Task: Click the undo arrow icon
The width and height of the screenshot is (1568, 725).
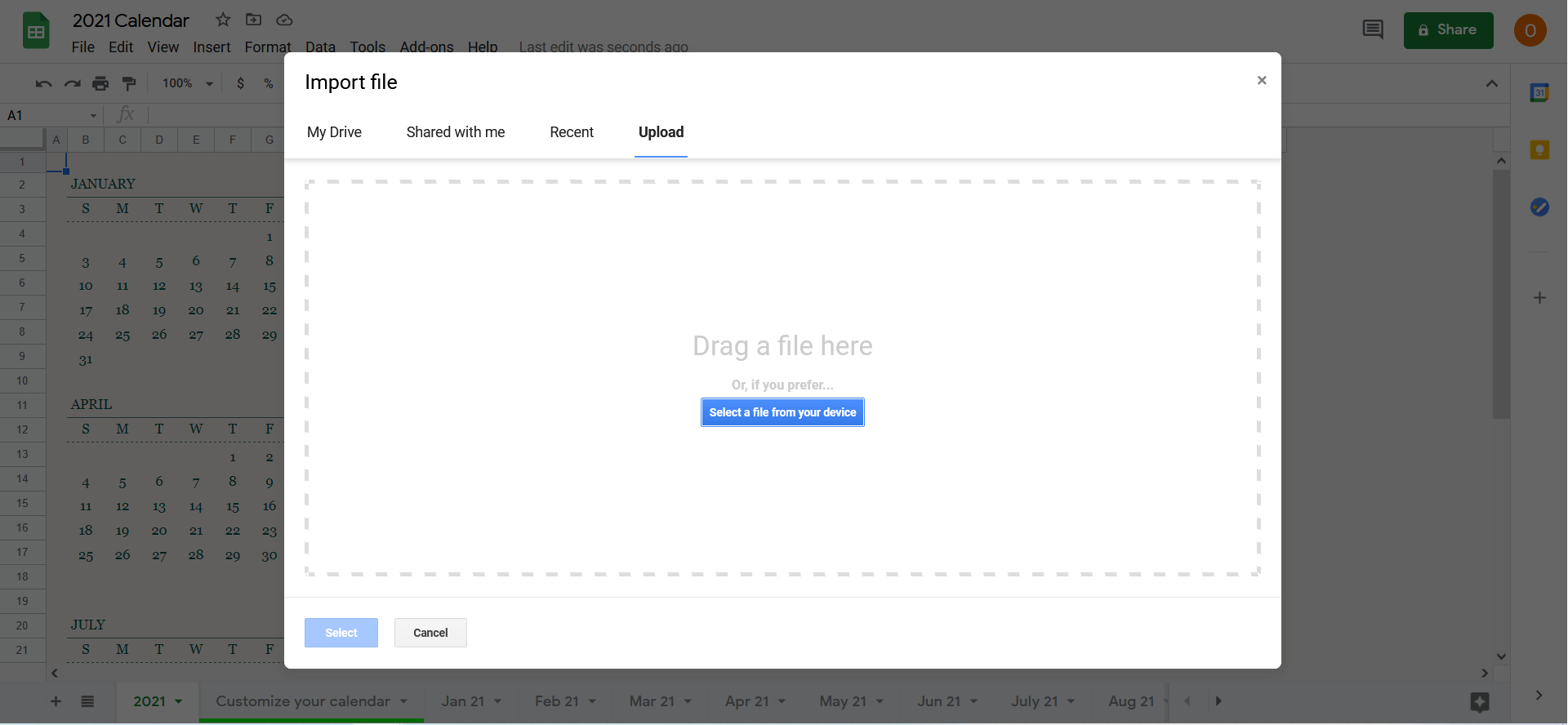Action: [44, 83]
